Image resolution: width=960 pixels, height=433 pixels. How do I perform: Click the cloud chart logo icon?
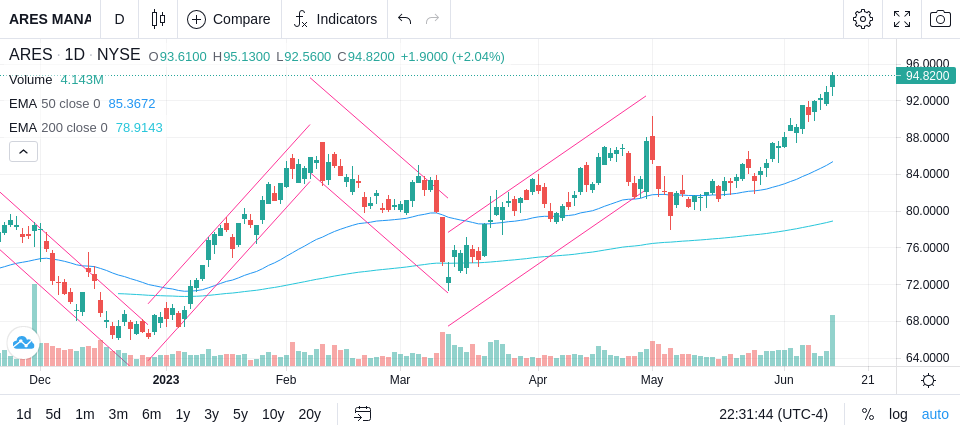pyautogui.click(x=23, y=342)
